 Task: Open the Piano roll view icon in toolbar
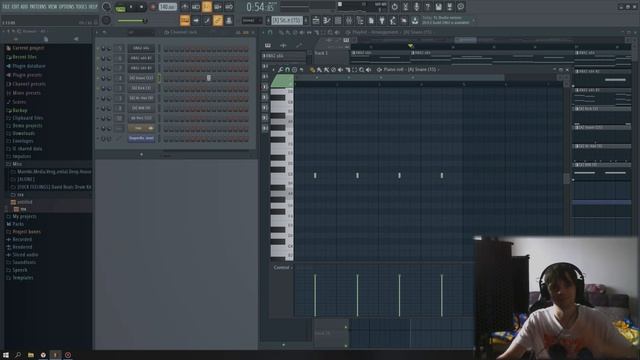tap(327, 20)
